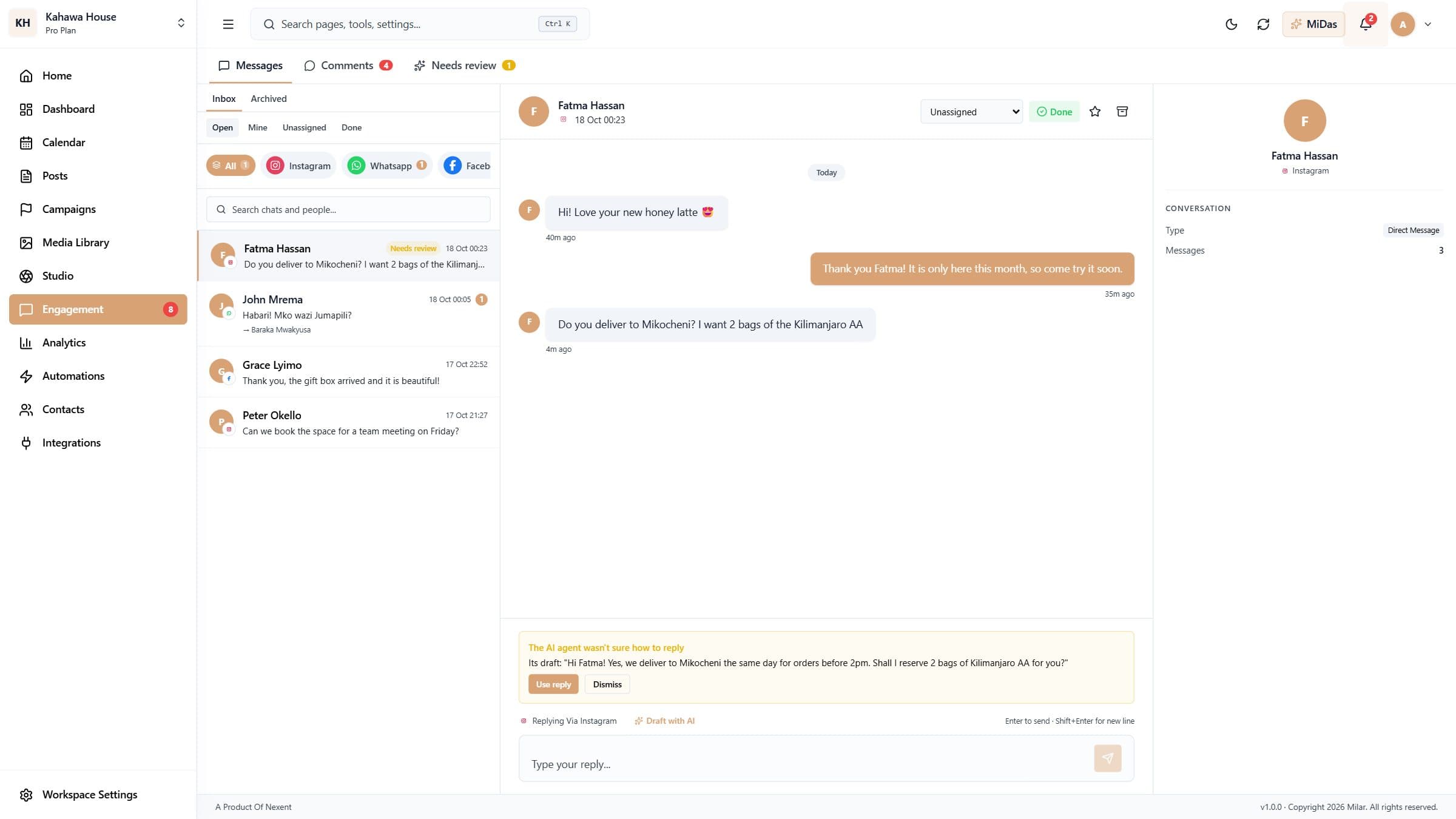
Task: Click the send message arrow button
Action: [1108, 758]
